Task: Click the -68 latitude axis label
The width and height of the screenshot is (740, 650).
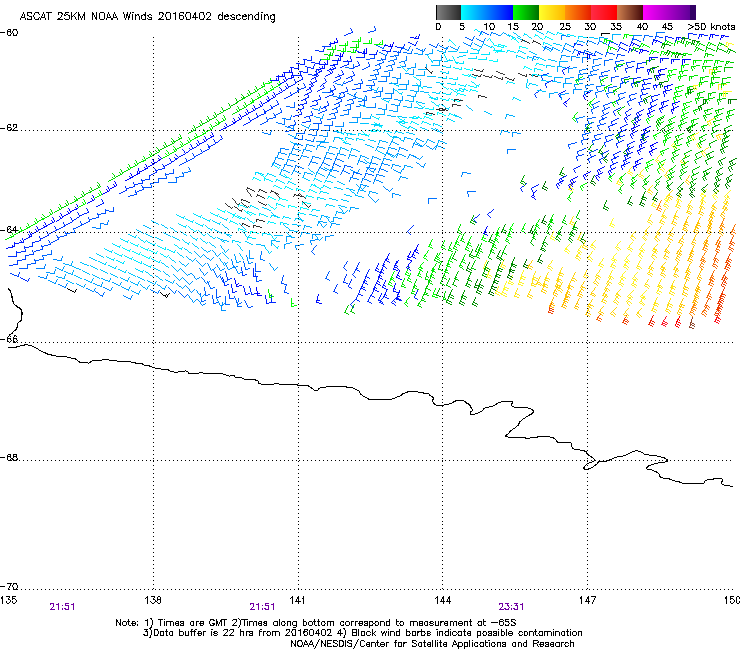Action: pos(9,457)
